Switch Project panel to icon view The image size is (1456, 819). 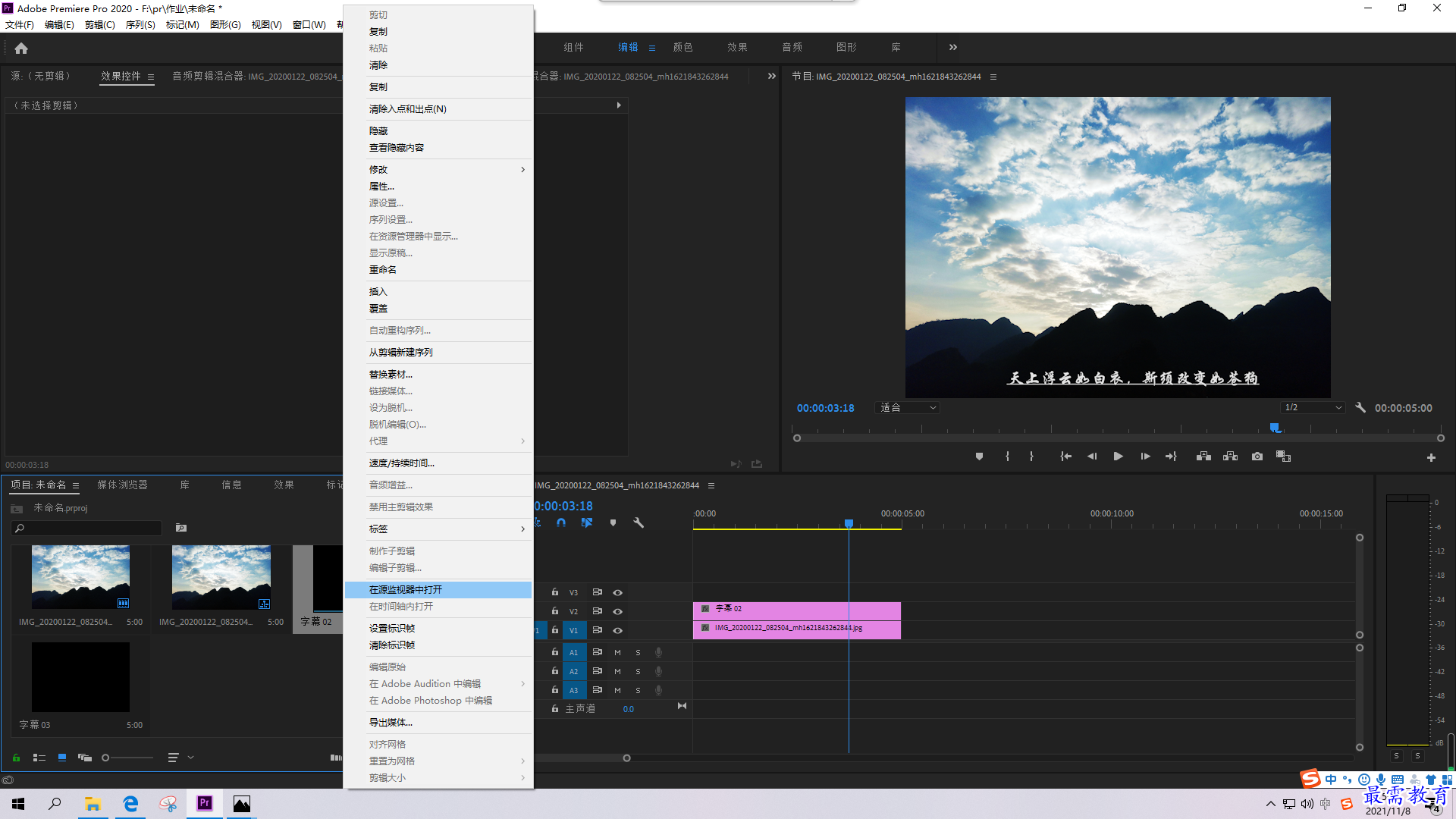click(x=62, y=758)
